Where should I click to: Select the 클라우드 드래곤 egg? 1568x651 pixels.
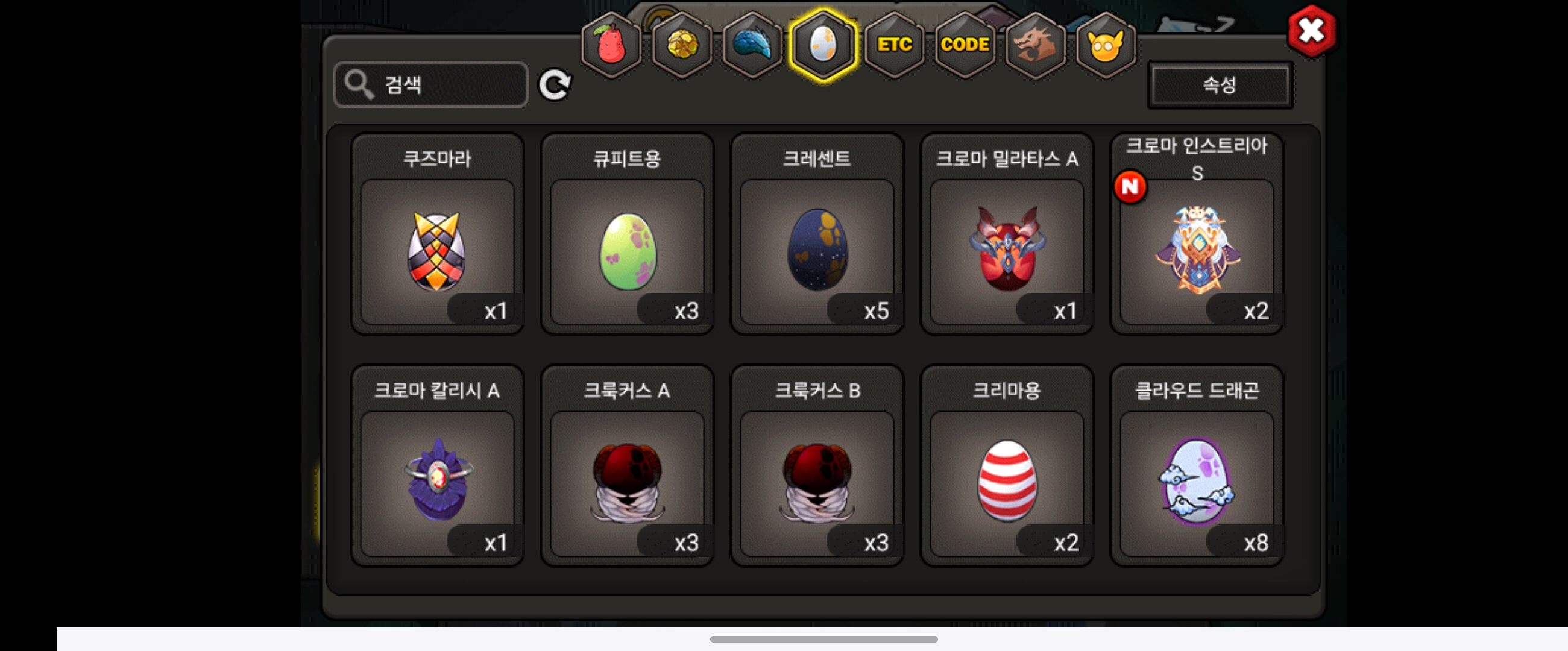1197,466
